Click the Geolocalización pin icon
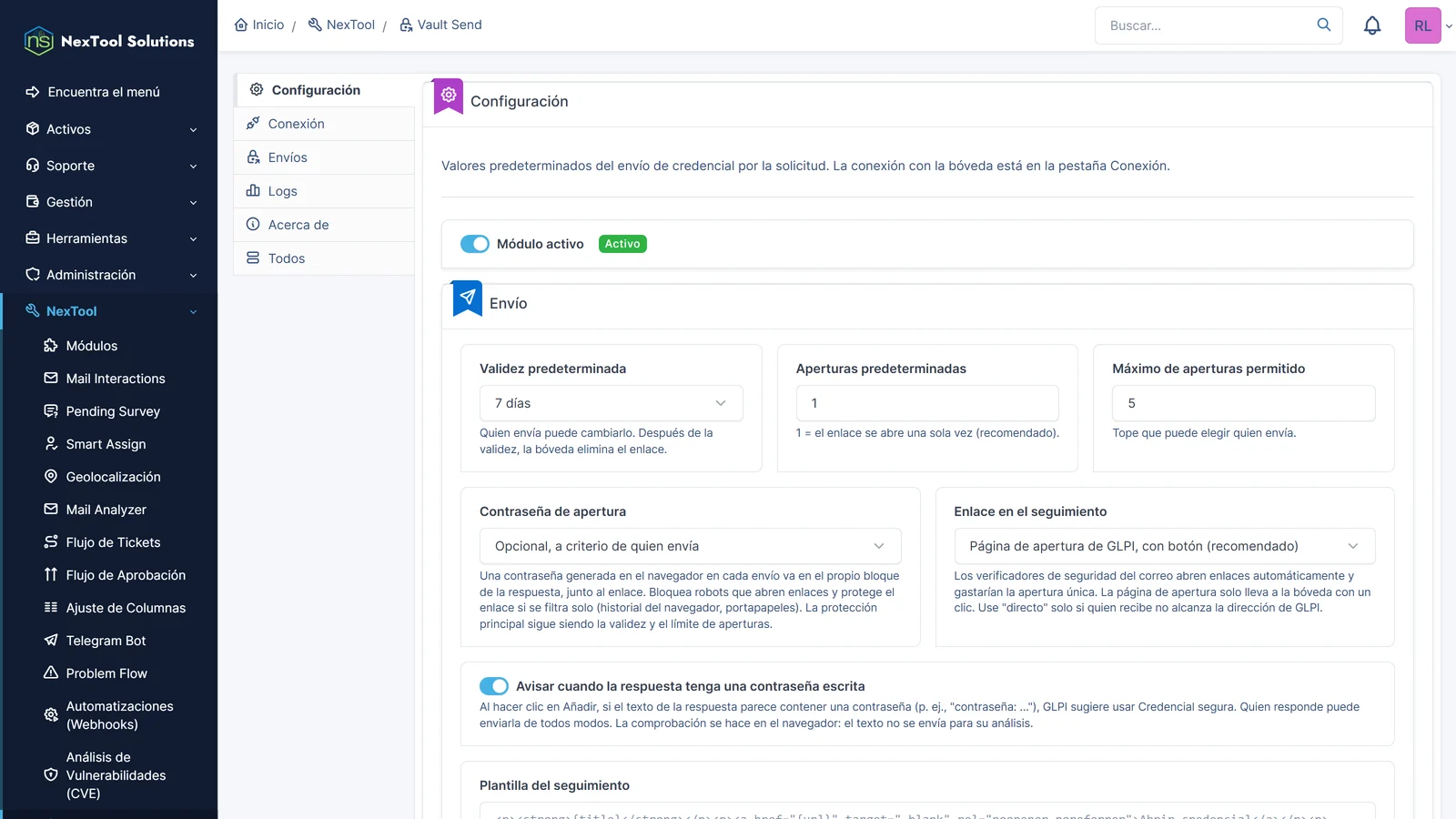Screen dimensions: 1456x819 [51, 477]
